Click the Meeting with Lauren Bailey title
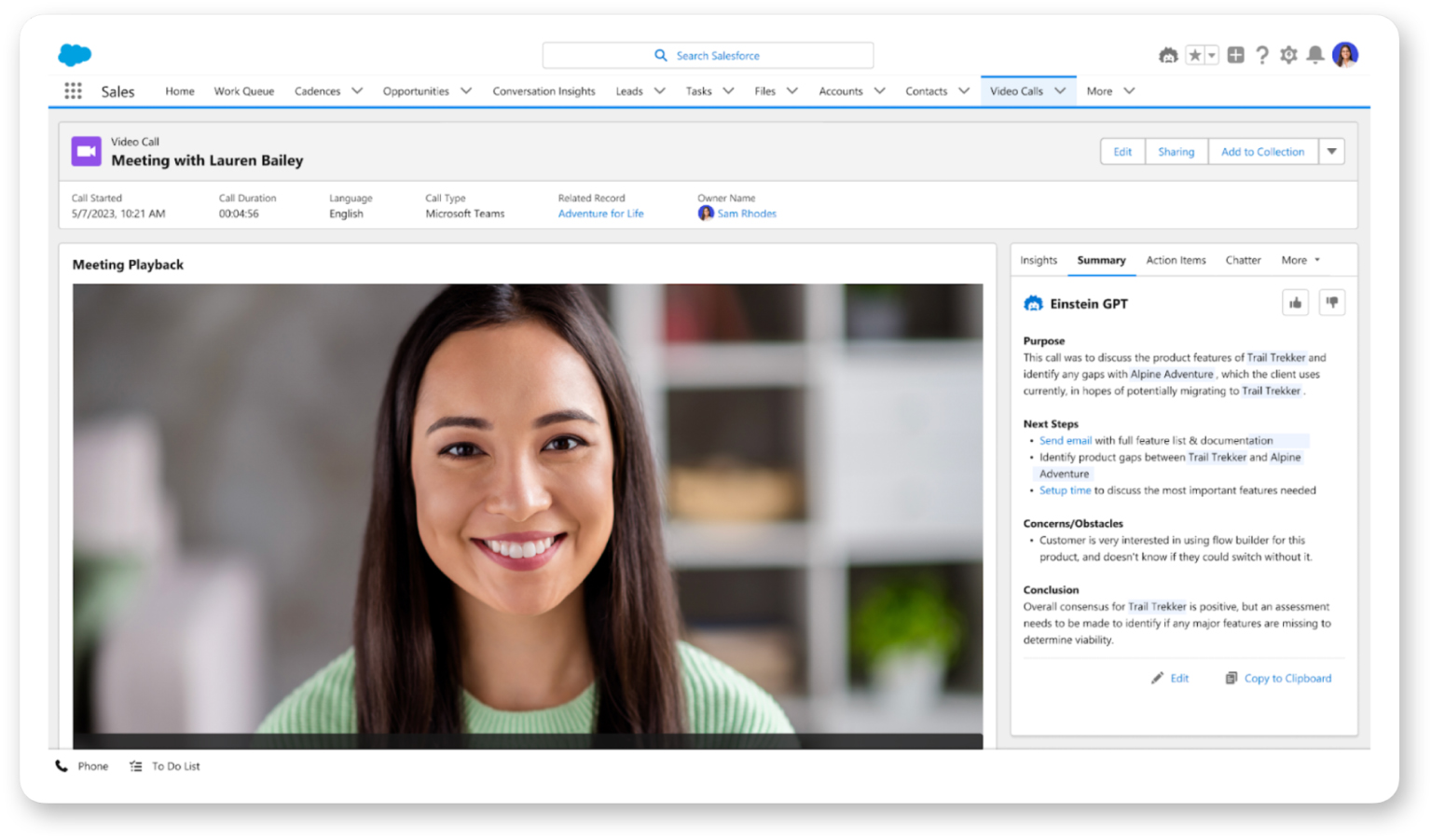This screenshot has width=1431, height=840. pyautogui.click(x=207, y=160)
